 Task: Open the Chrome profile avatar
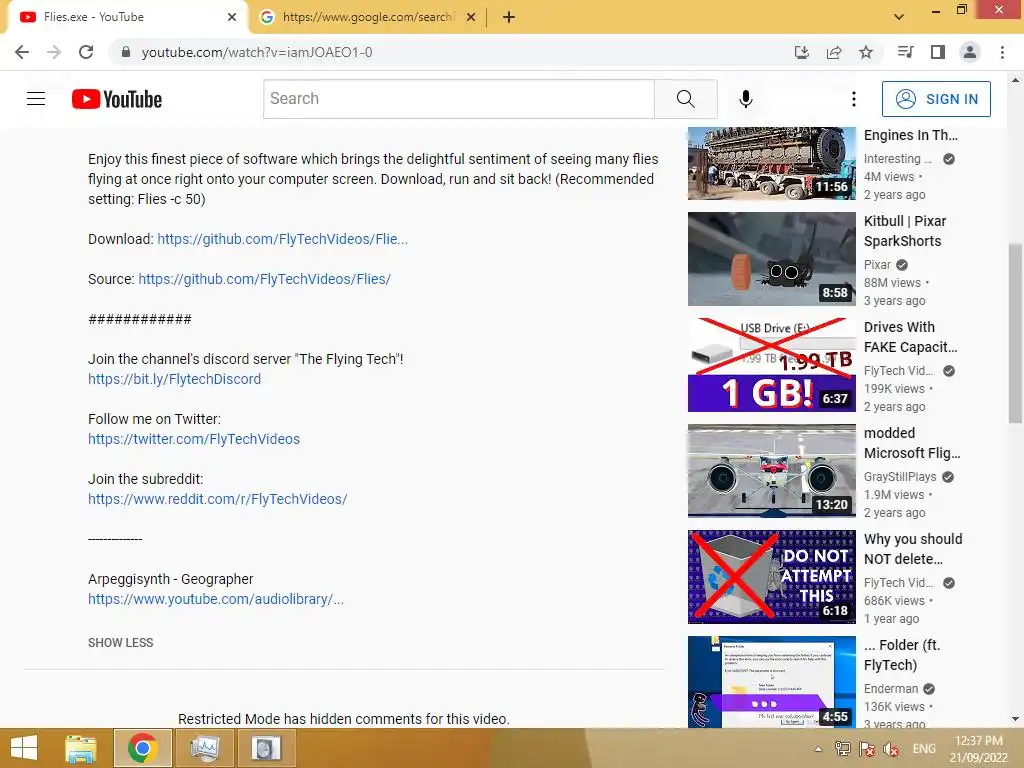(x=970, y=52)
